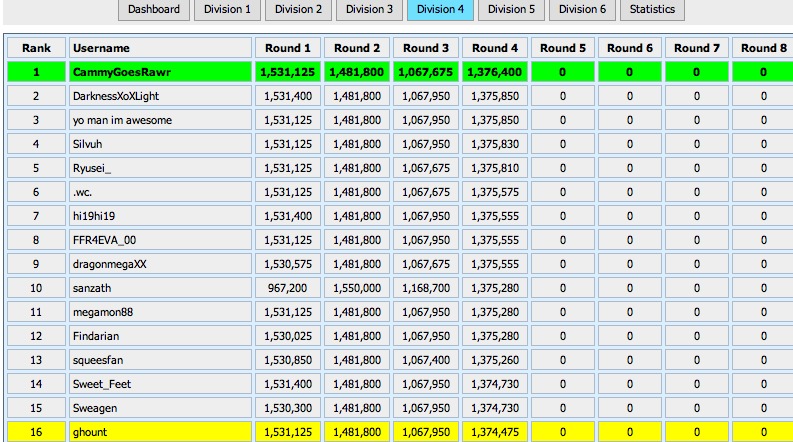This screenshot has width=793, height=442.
Task: Click Sweet_Feet username cell
Action: pos(160,384)
